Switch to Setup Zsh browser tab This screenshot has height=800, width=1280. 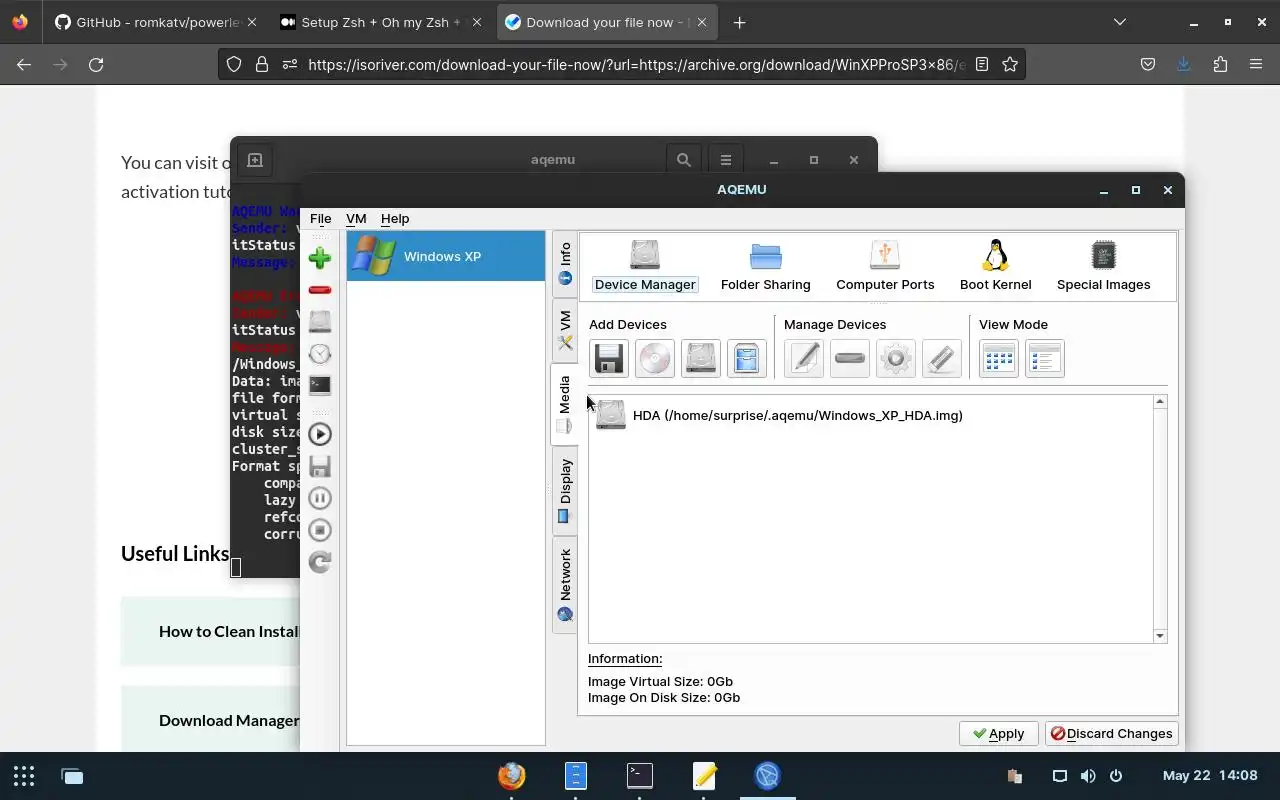pyautogui.click(x=381, y=22)
